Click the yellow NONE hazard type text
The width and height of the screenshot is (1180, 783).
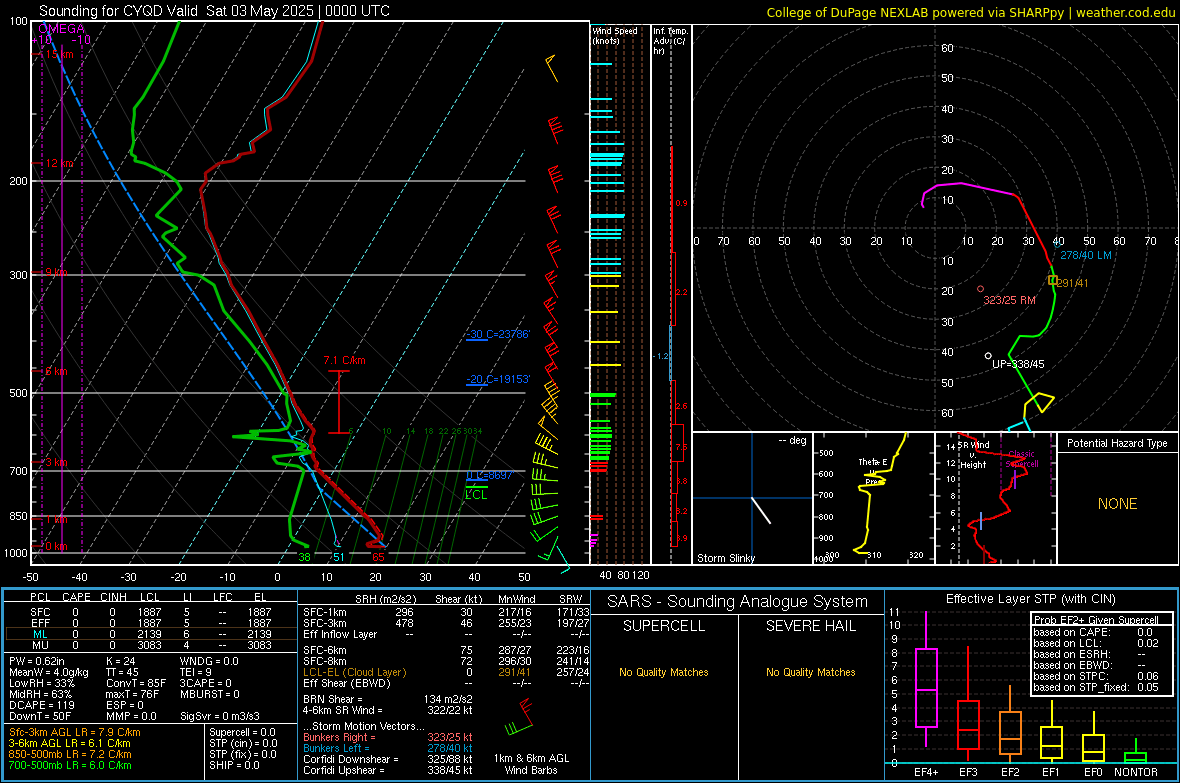[x=1118, y=504]
